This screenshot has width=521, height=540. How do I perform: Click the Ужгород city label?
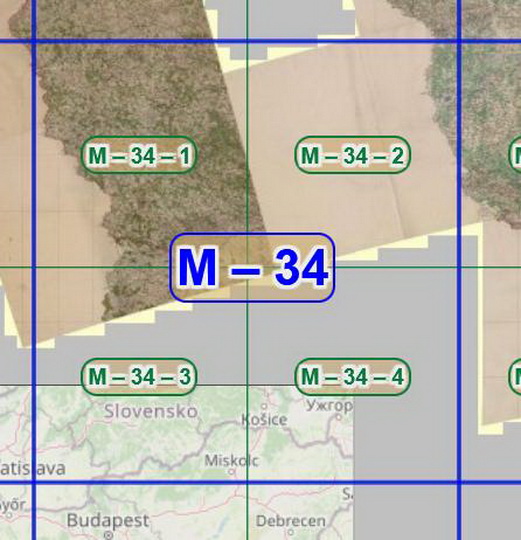(330, 405)
